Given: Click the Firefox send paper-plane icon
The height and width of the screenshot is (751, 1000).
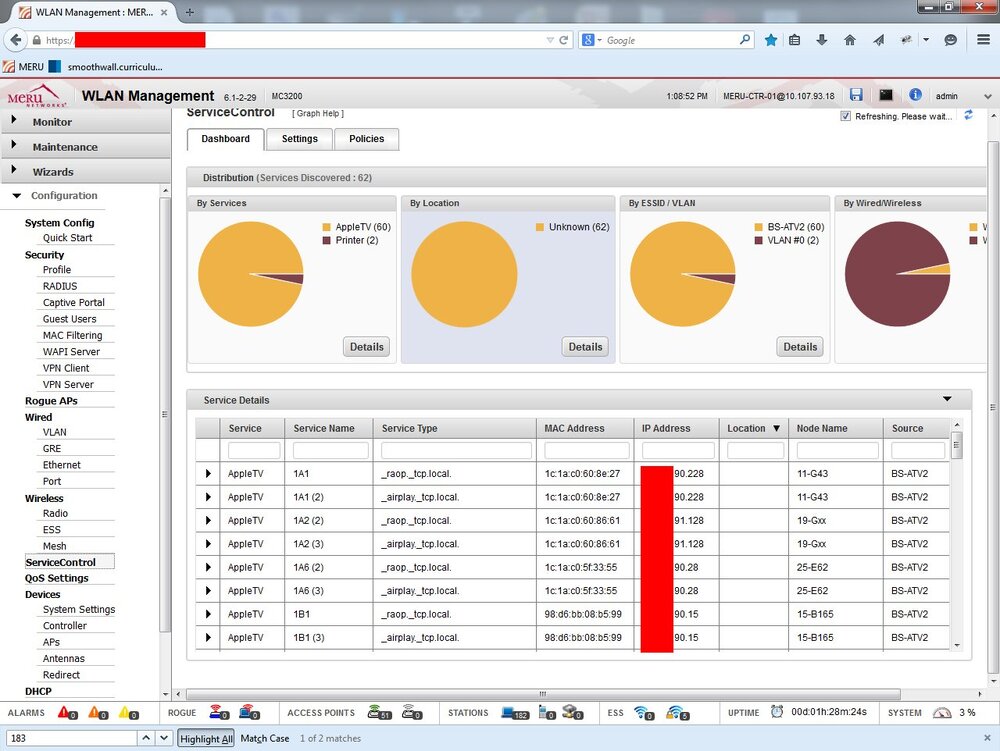Looking at the screenshot, I should pyautogui.click(x=878, y=40).
